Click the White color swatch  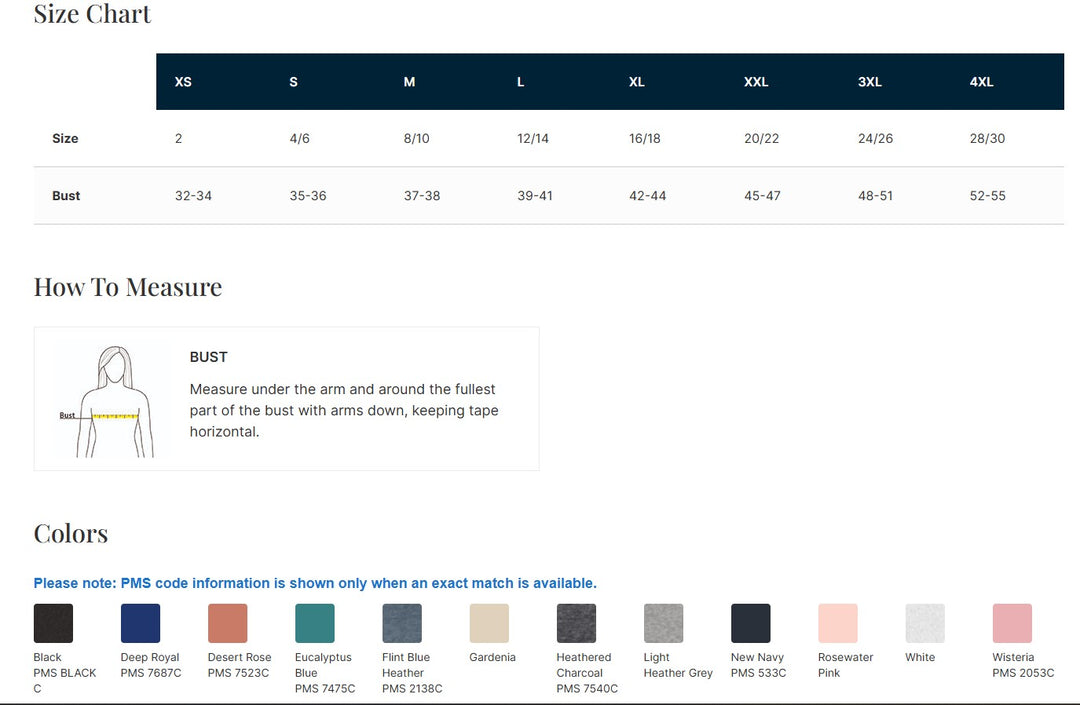[x=925, y=623]
